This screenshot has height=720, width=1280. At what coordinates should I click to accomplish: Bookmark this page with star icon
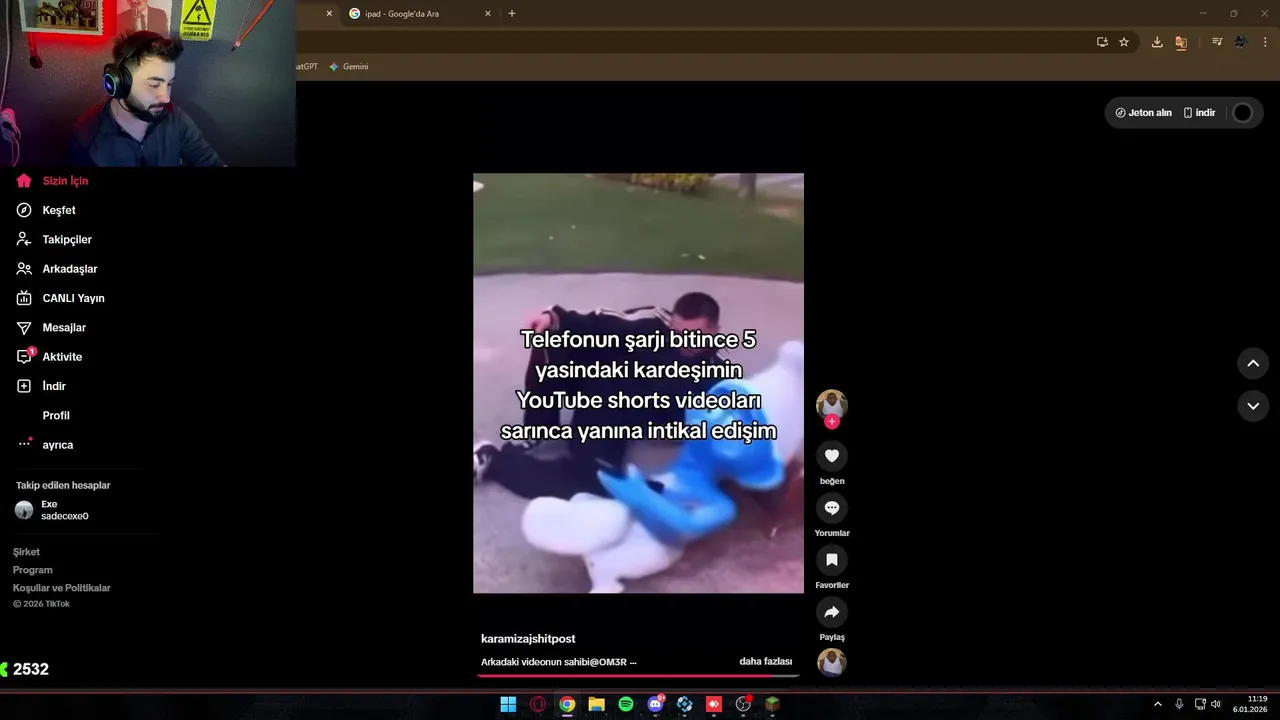pyautogui.click(x=1124, y=42)
